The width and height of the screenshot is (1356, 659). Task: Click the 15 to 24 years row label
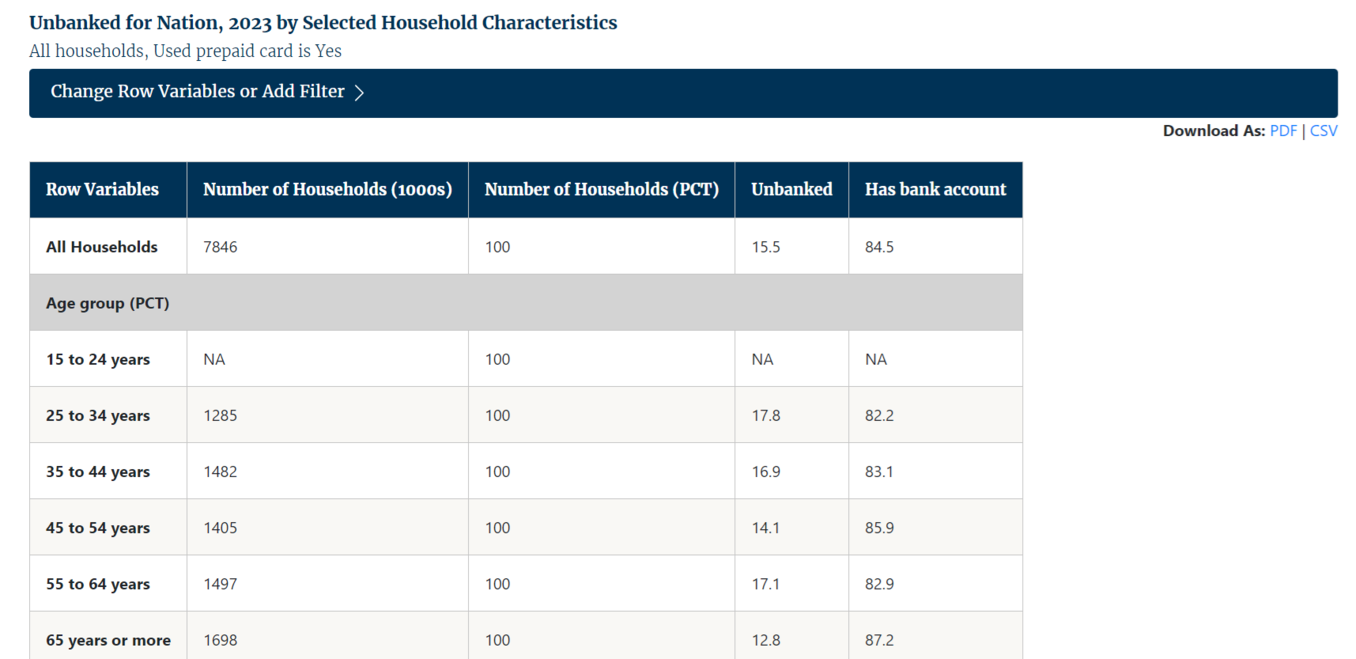[98, 360]
